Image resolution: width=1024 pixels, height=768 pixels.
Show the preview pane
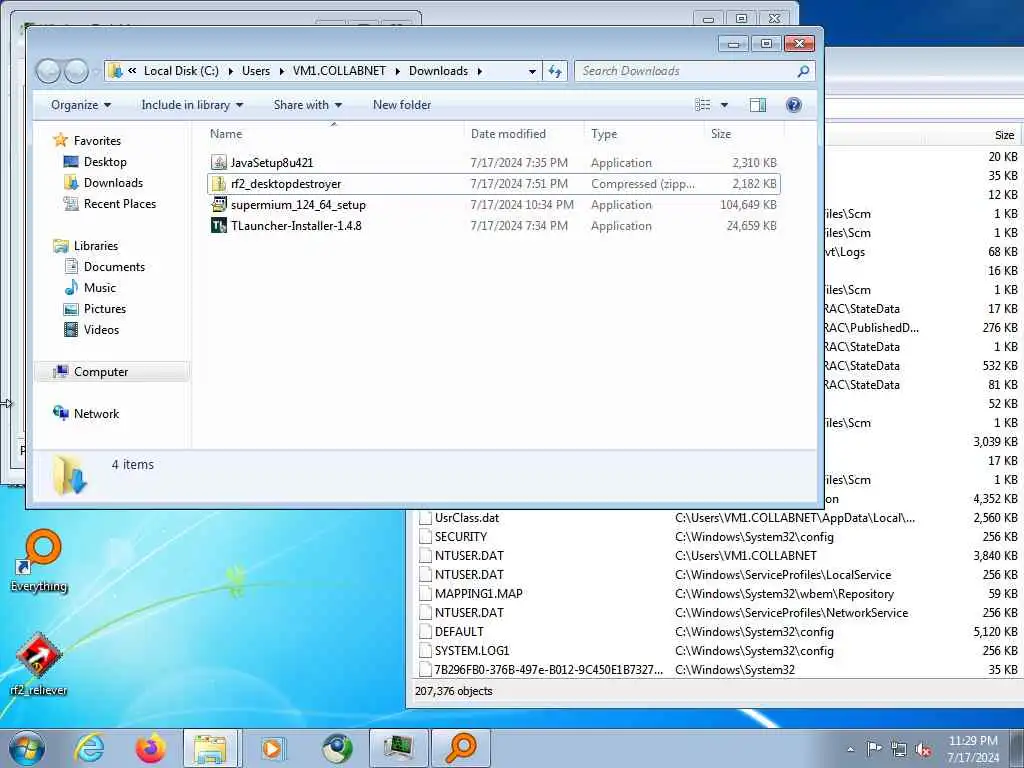[758, 105]
